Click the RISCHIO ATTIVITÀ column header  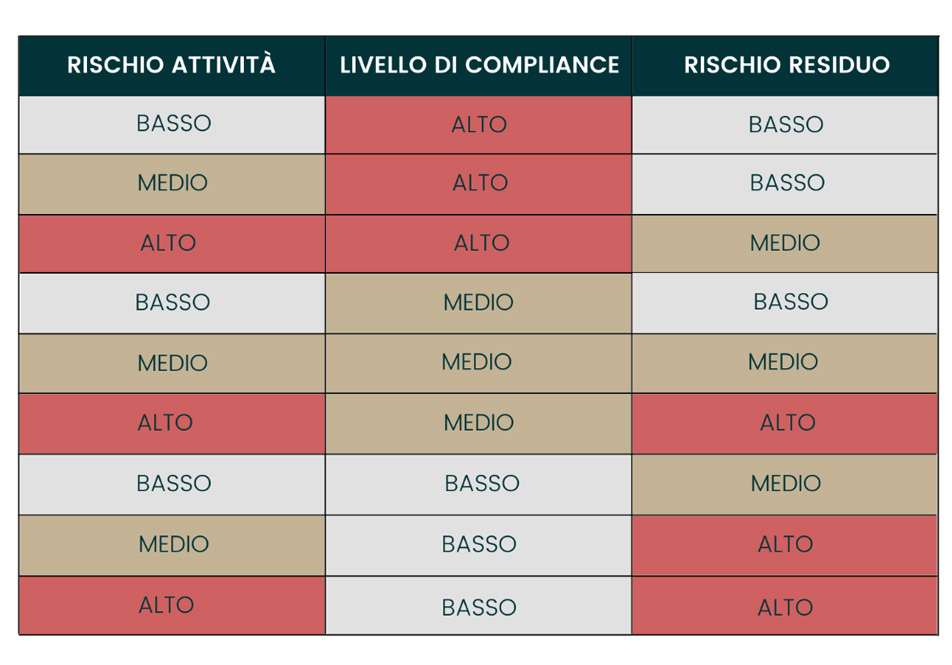(171, 66)
